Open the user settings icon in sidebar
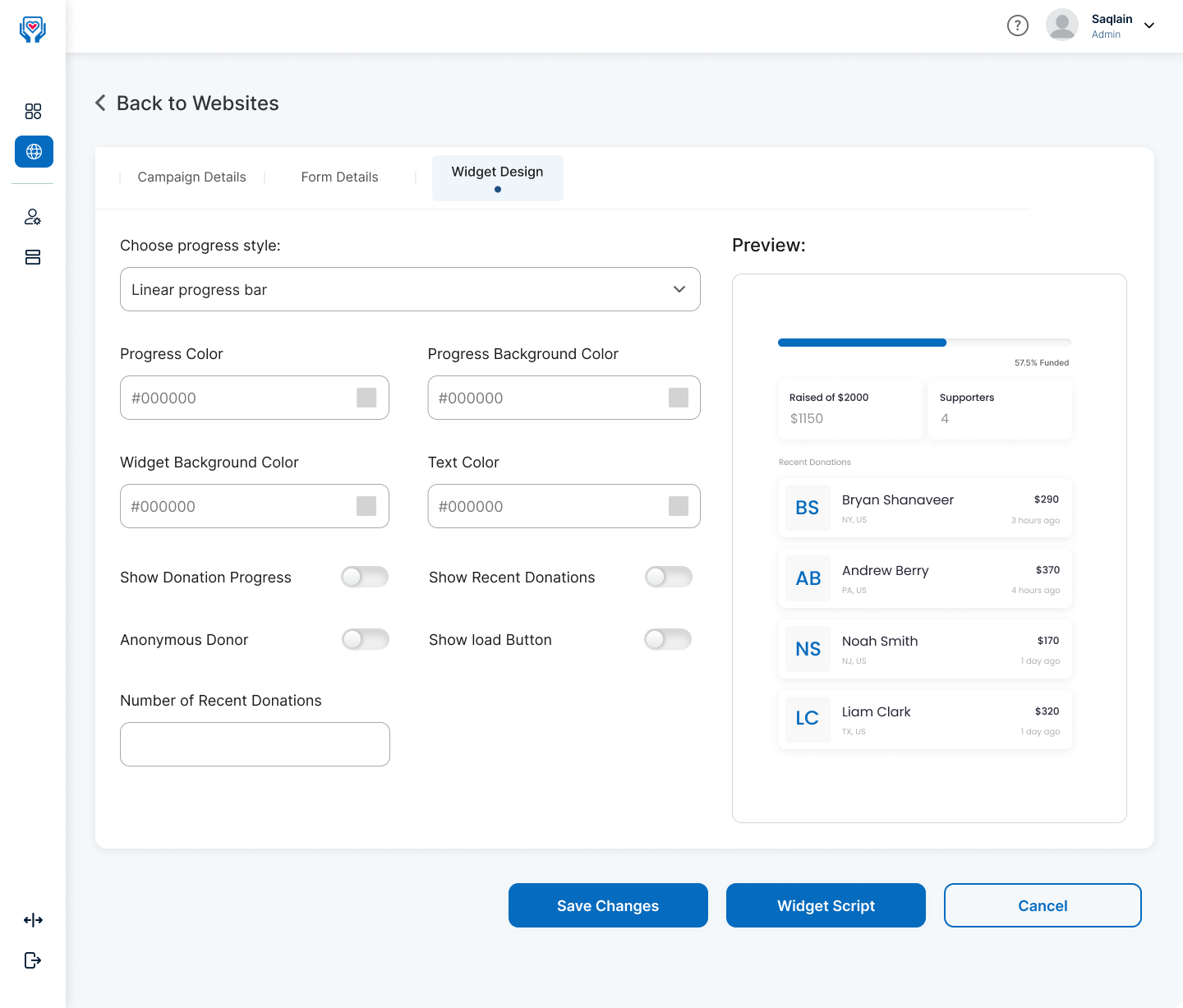1183x1008 pixels. (33, 217)
